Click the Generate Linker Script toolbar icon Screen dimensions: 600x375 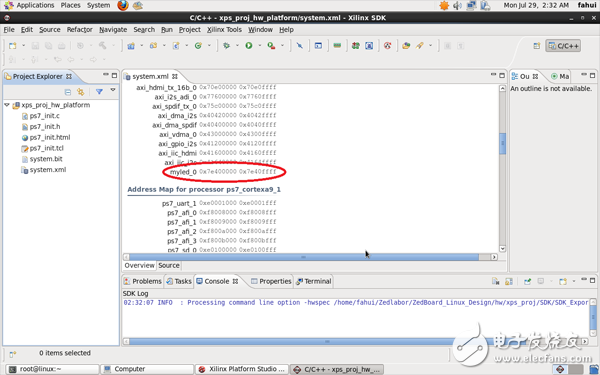click(x=369, y=46)
